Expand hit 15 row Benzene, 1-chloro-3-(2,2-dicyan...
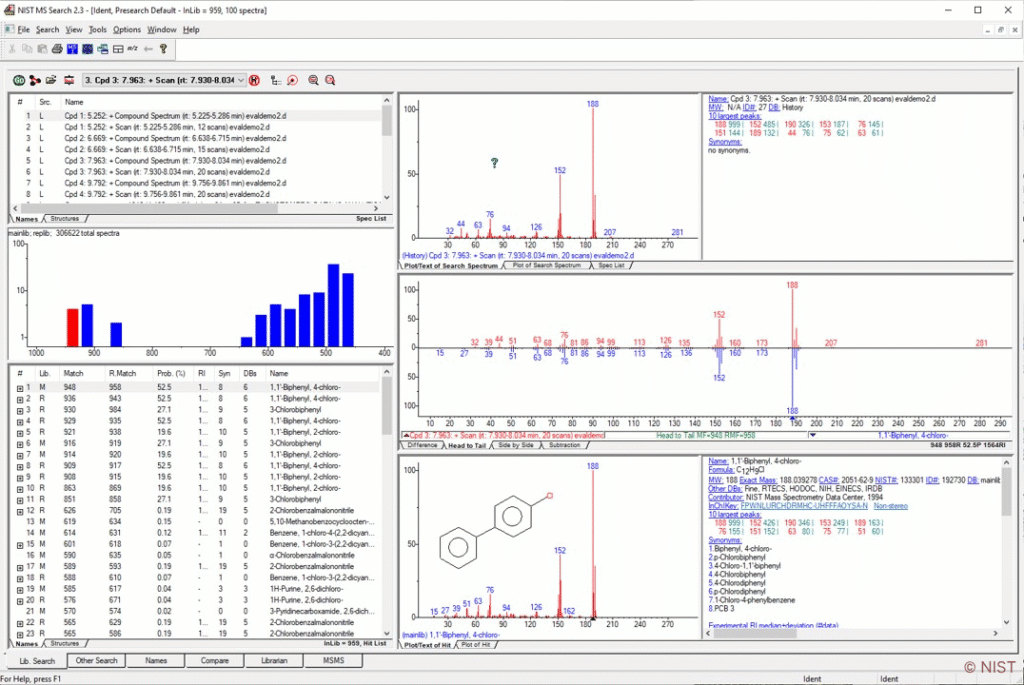 20,545
